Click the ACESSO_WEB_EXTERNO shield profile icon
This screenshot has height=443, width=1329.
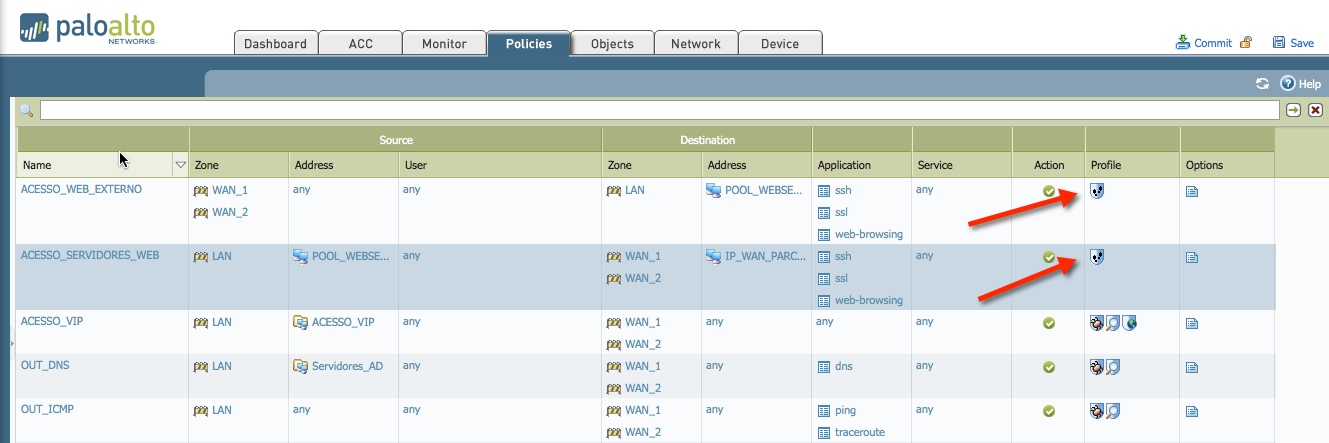[x=1097, y=190]
